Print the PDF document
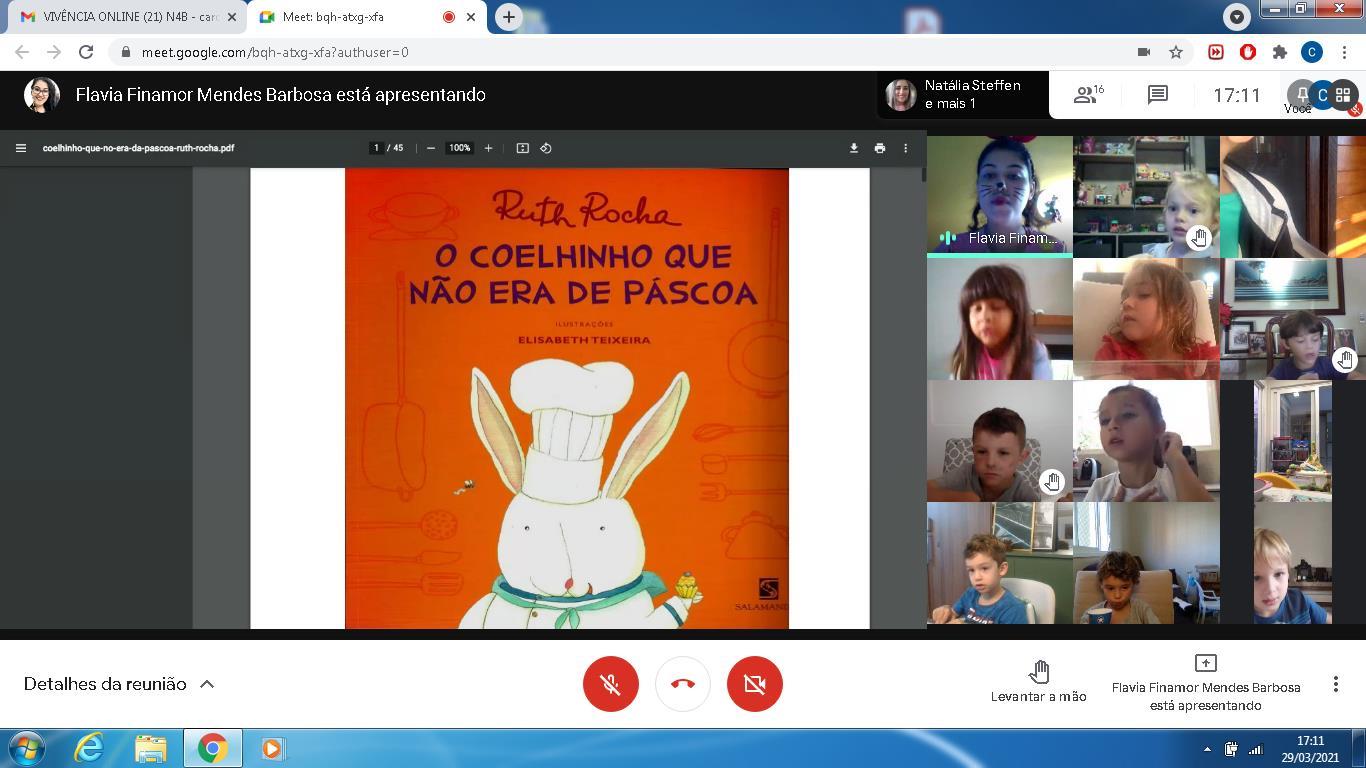The height and width of the screenshot is (768, 1366). click(x=880, y=148)
